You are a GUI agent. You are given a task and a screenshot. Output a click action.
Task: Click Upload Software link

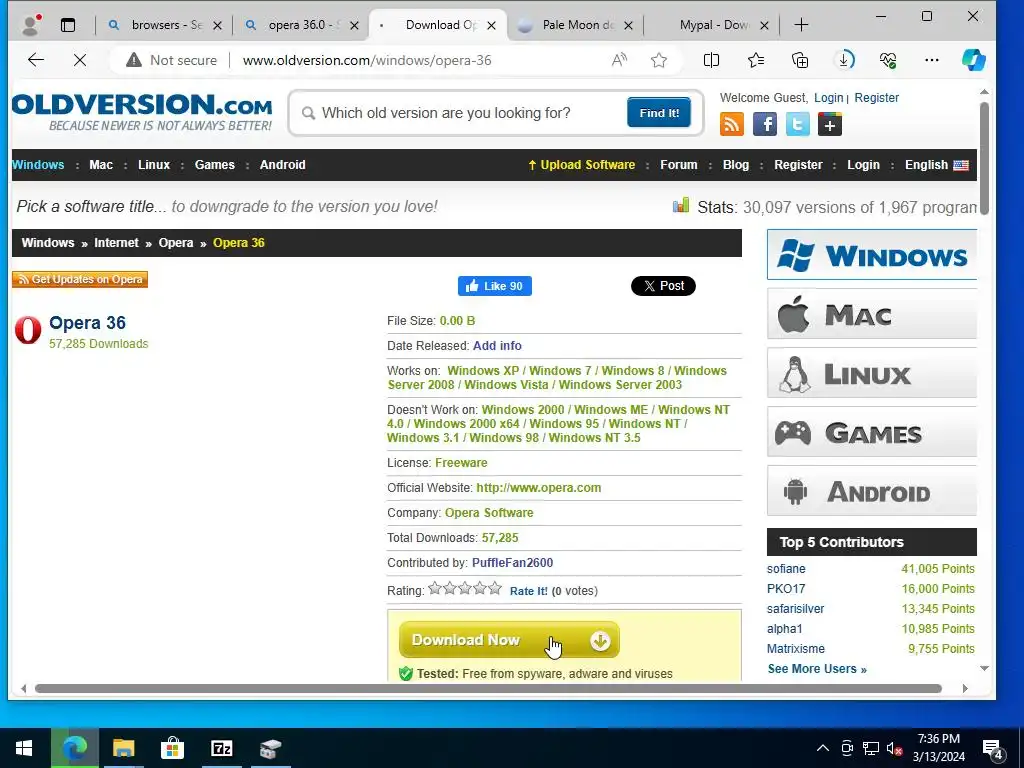(x=581, y=165)
